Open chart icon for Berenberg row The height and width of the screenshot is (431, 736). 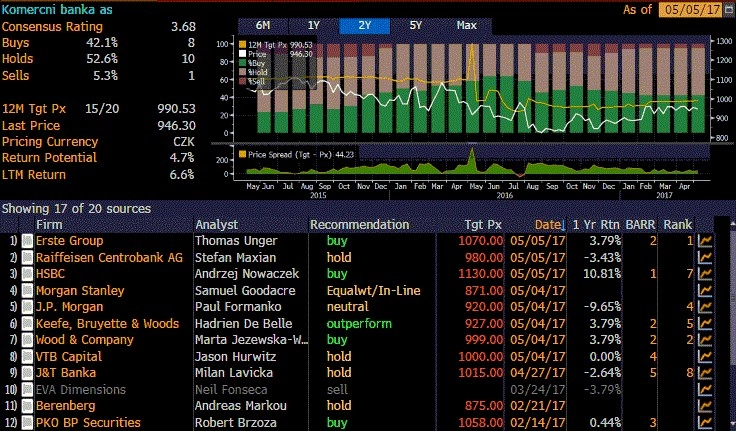coord(705,406)
